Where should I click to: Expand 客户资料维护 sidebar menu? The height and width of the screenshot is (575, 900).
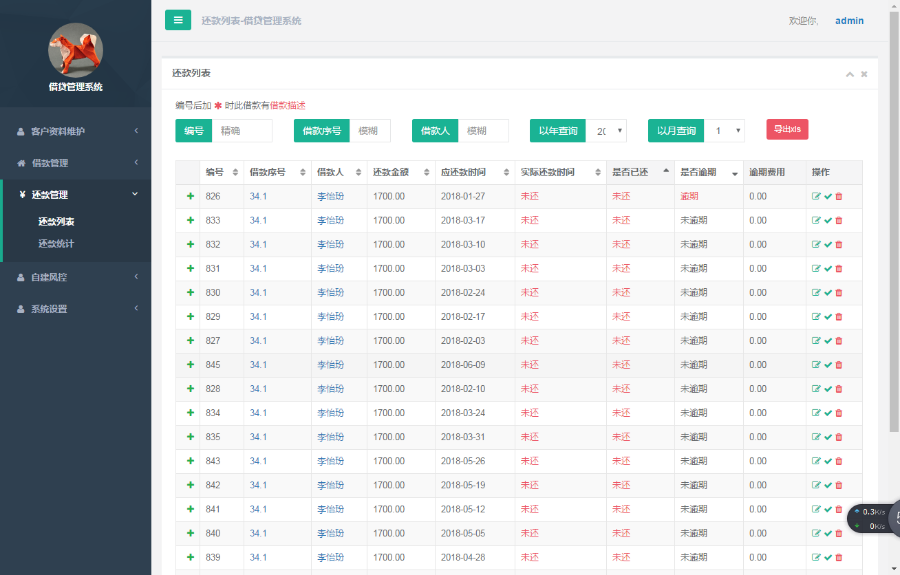coord(76,131)
